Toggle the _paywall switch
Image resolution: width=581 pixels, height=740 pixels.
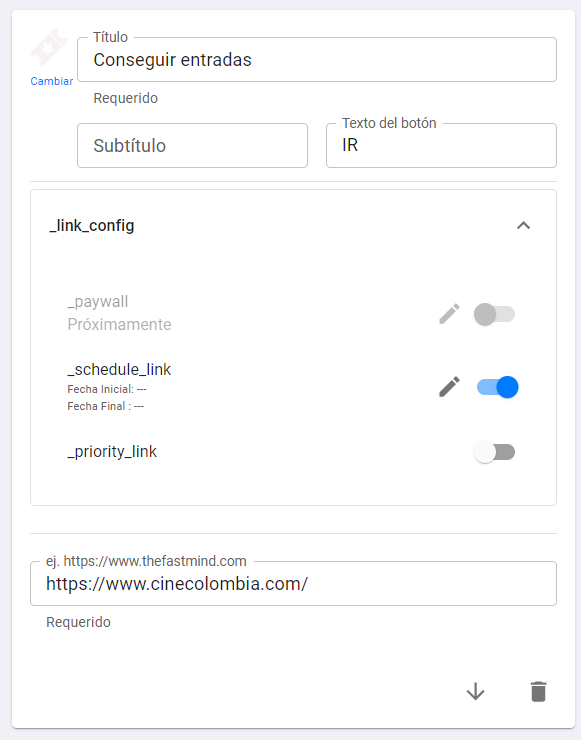pos(494,314)
